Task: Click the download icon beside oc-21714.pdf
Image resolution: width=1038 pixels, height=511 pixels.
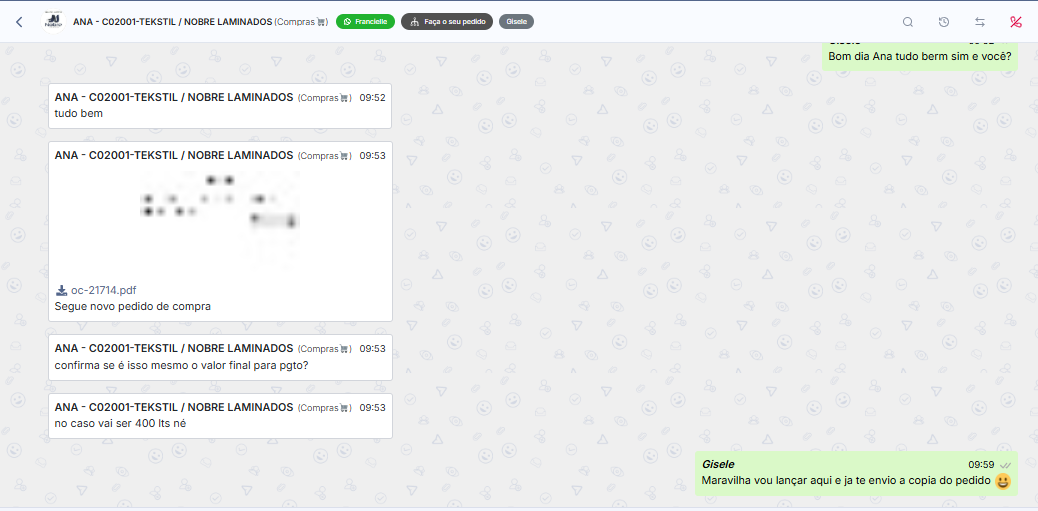Action: pyautogui.click(x=61, y=290)
